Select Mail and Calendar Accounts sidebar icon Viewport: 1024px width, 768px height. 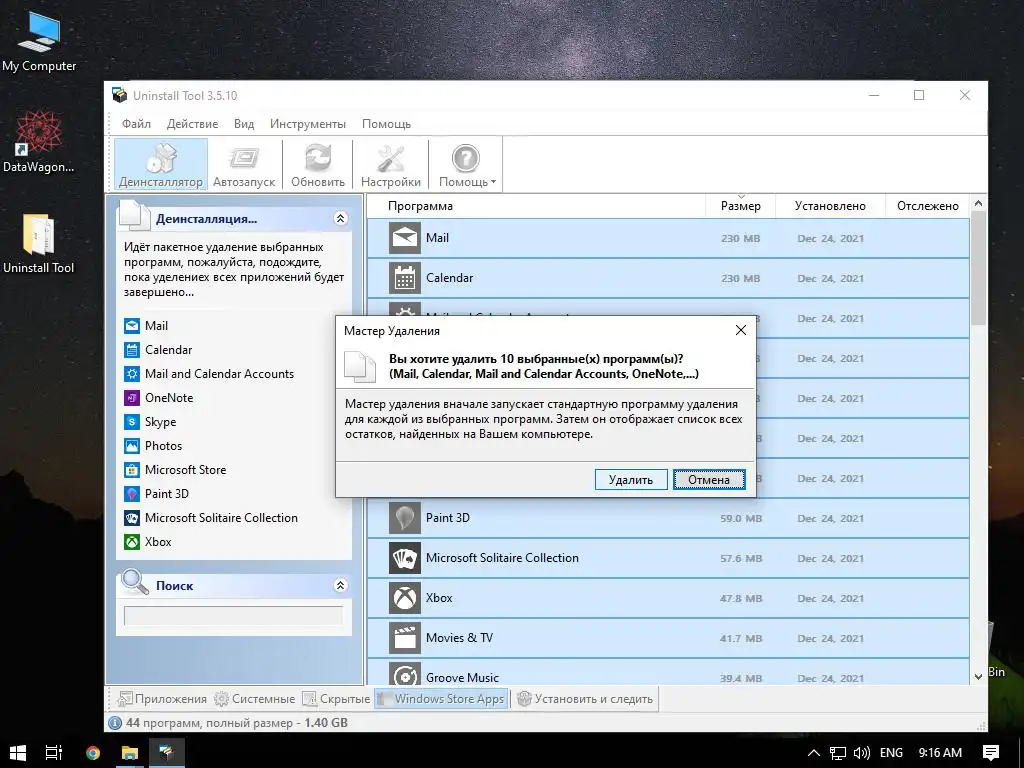pos(132,374)
